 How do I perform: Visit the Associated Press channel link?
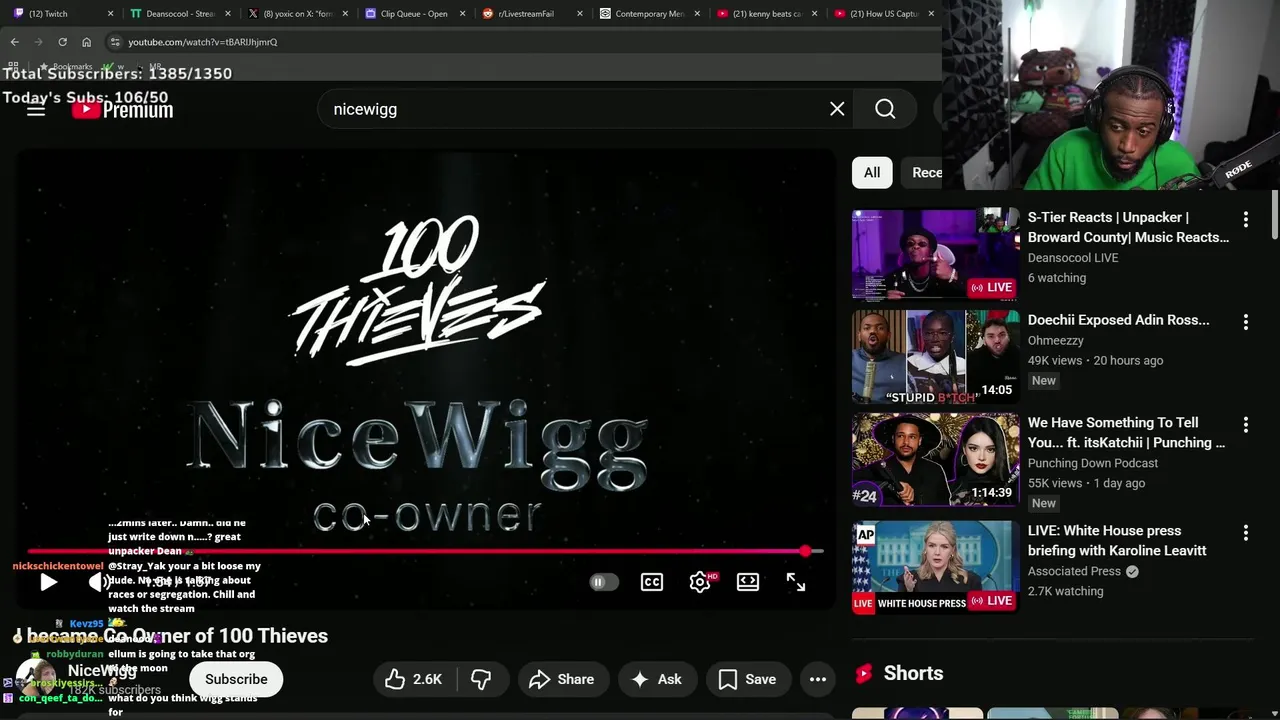(1074, 571)
